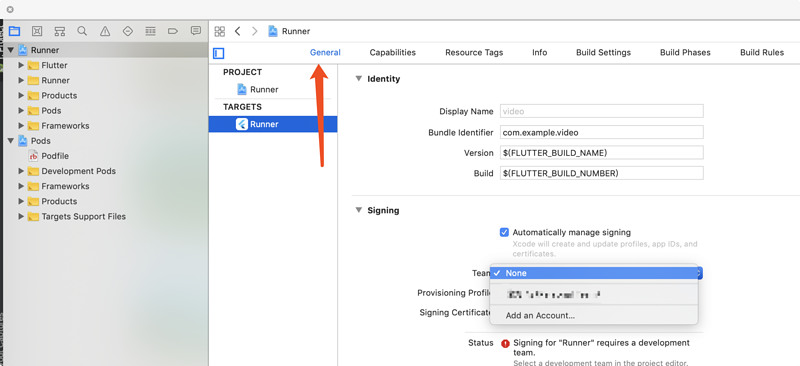Collapse the Signing section
Viewport: 800px width, 366px height.
(x=358, y=210)
